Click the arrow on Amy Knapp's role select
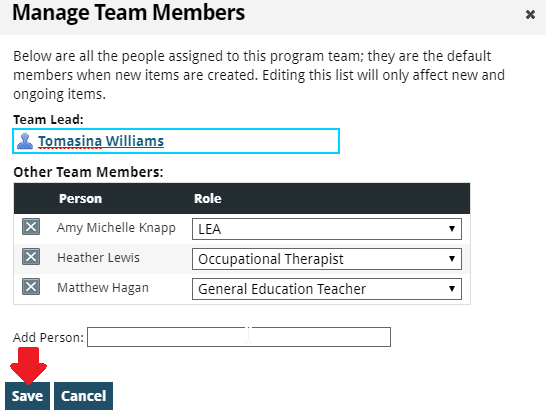This screenshot has width=546, height=414. 452,229
